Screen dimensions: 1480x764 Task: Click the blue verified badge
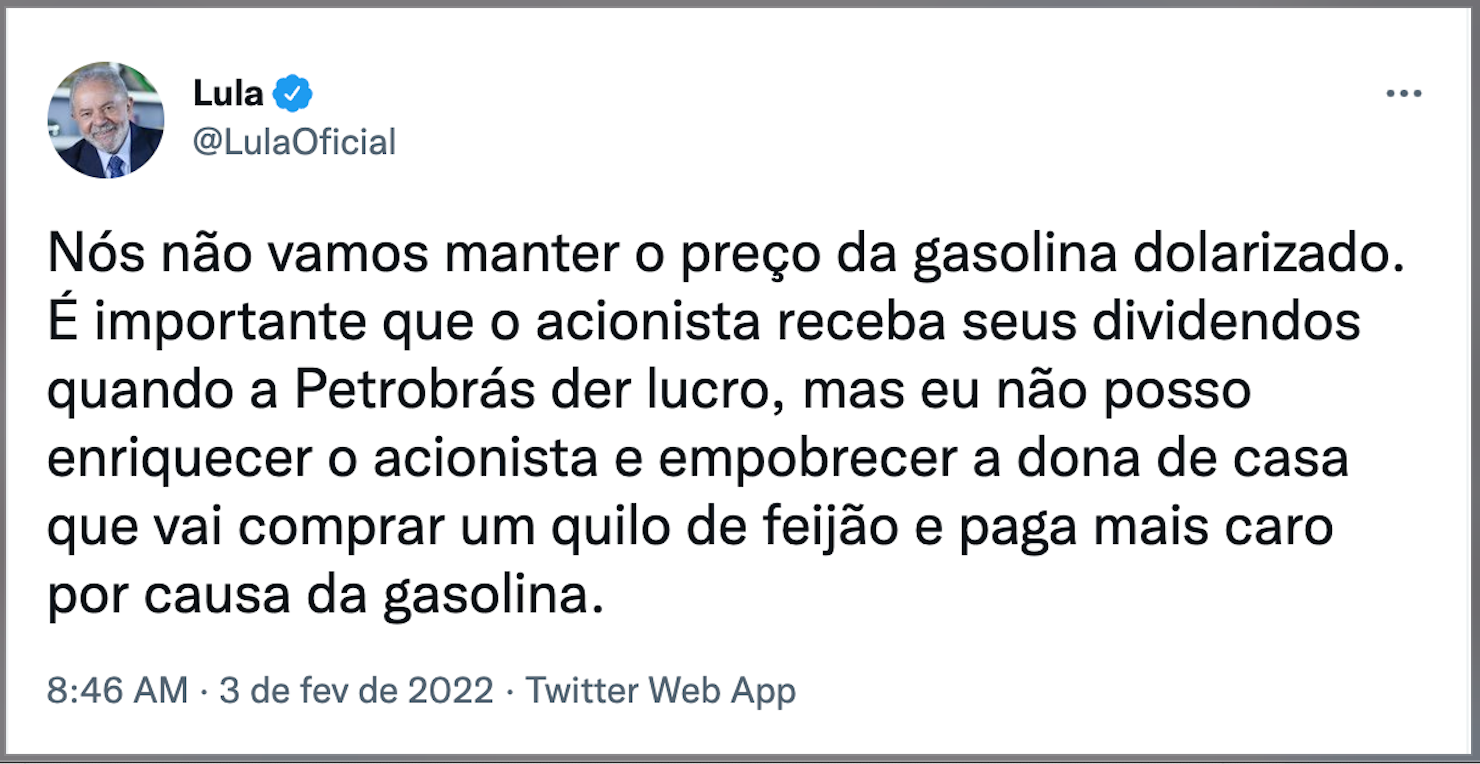click(x=294, y=94)
